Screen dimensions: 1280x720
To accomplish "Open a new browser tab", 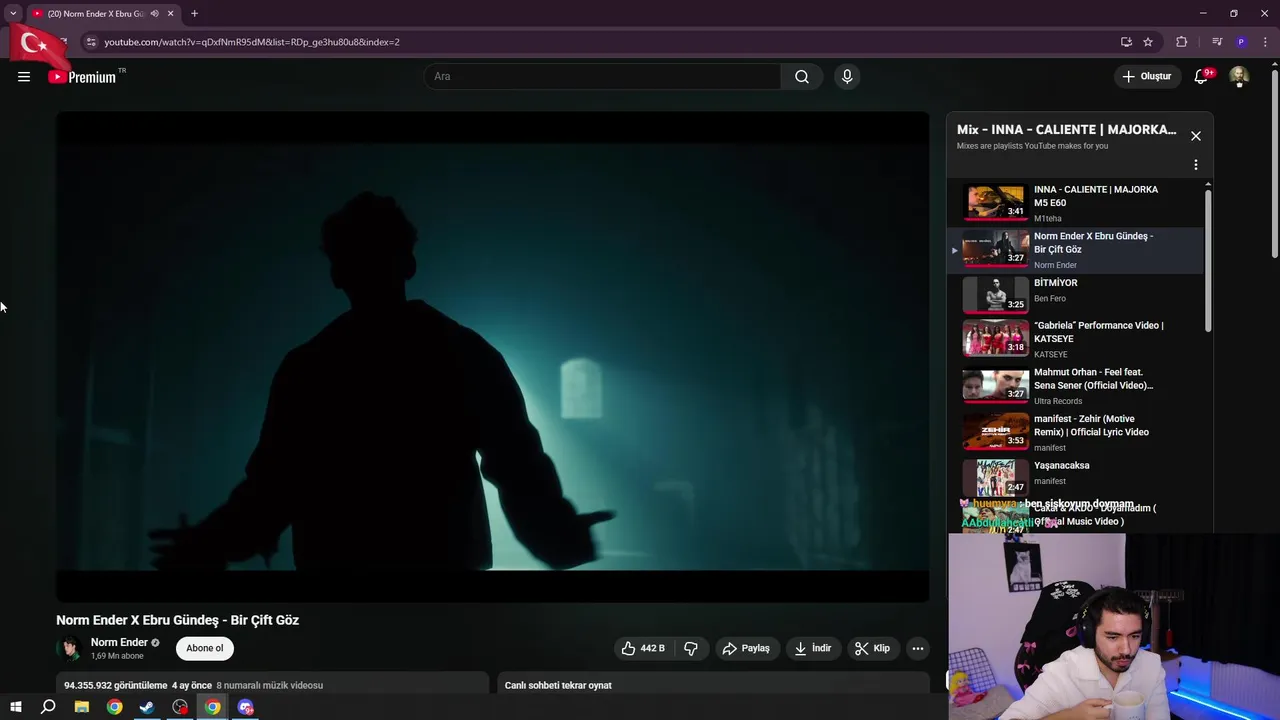I will point(194,14).
